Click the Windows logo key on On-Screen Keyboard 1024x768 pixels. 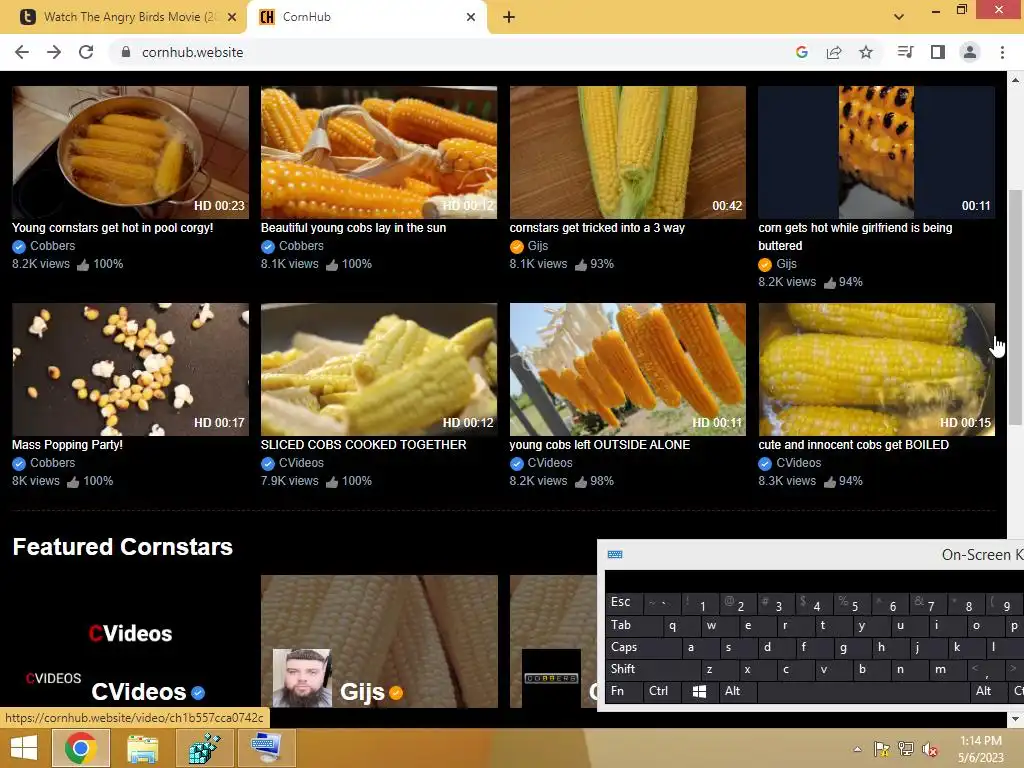(x=699, y=692)
